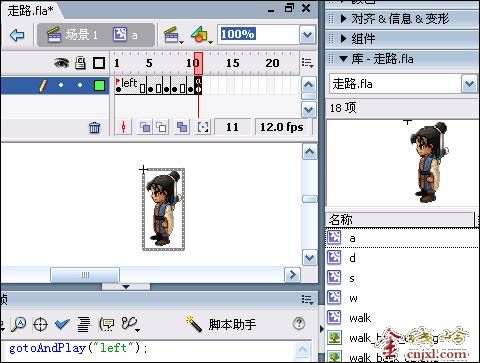This screenshot has height=363, width=480.
Task: Click frame 15 on the timeline ruler
Action: pyautogui.click(x=232, y=63)
